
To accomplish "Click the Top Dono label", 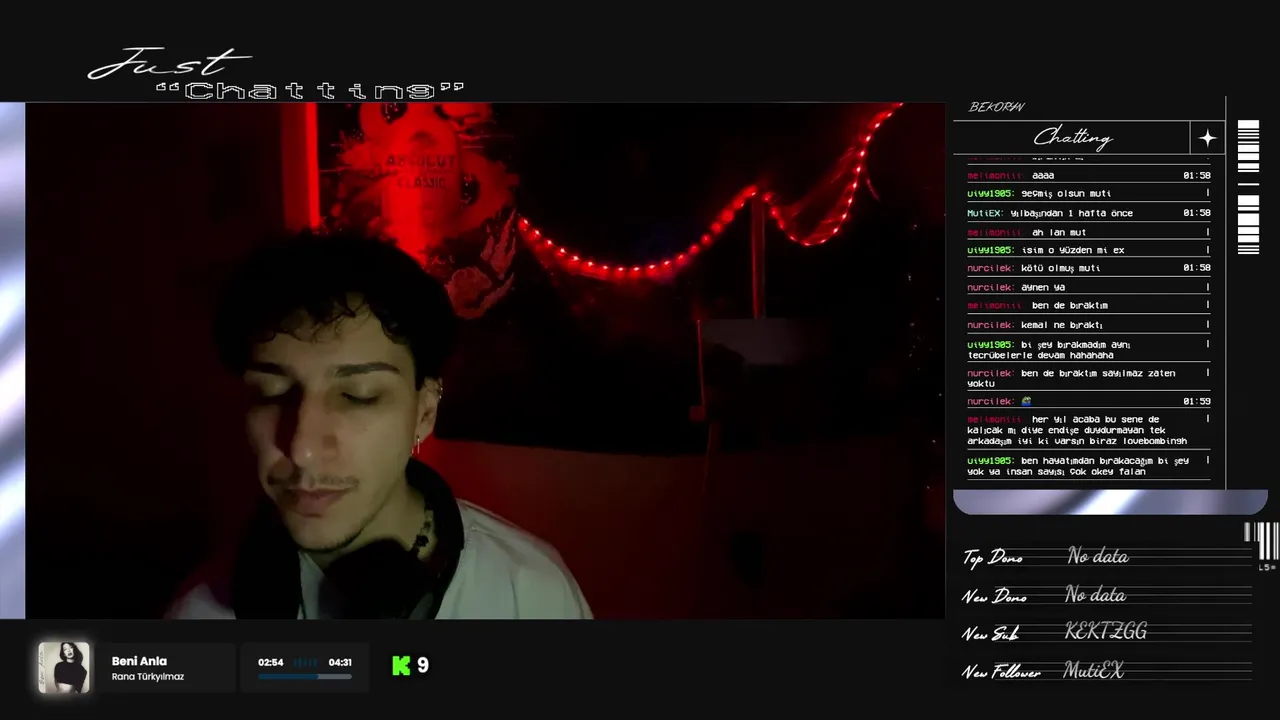I will click(992, 558).
